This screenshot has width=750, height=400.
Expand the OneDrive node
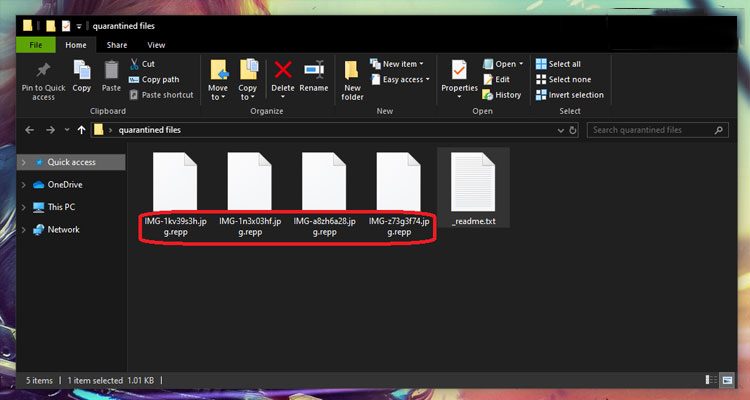(23, 185)
